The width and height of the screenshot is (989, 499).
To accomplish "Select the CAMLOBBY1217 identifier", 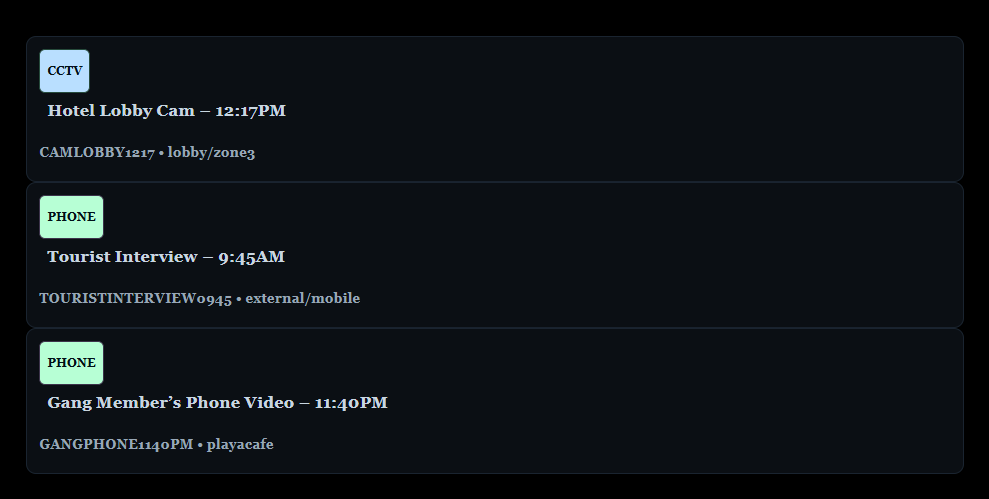I will coord(97,153).
